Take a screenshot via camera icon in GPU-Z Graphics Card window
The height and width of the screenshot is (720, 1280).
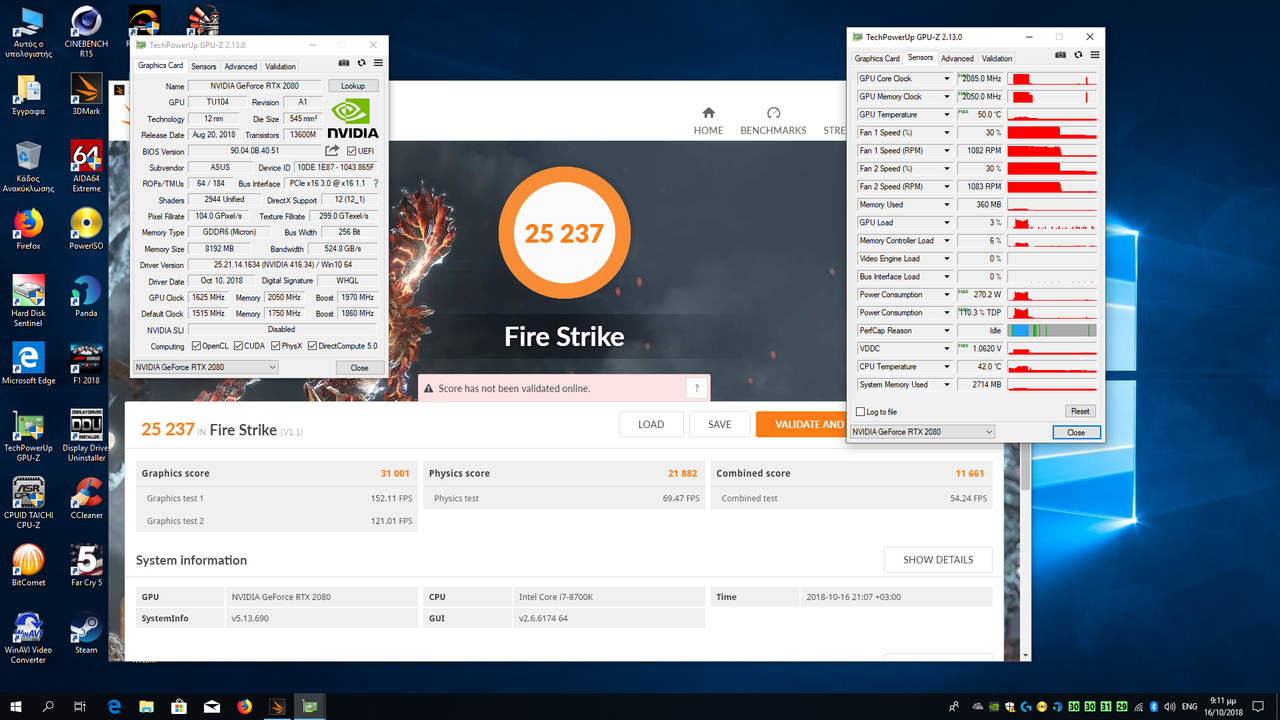point(345,63)
